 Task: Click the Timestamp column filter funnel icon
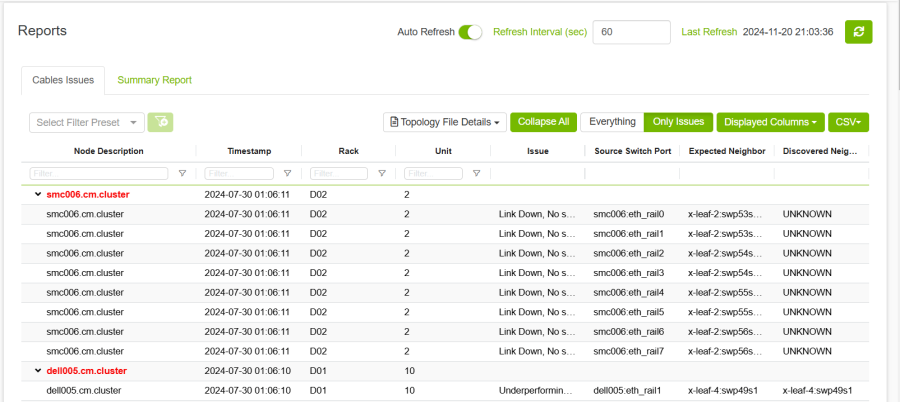point(287,173)
